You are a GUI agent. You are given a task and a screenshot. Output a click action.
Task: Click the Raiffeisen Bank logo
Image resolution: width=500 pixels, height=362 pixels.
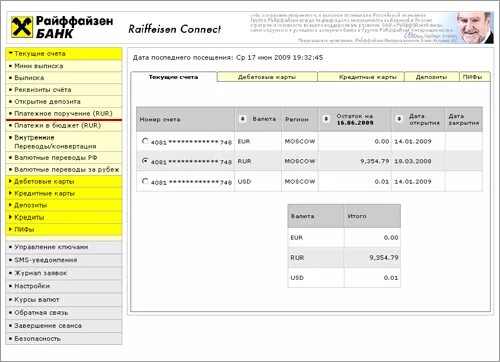click(x=62, y=27)
